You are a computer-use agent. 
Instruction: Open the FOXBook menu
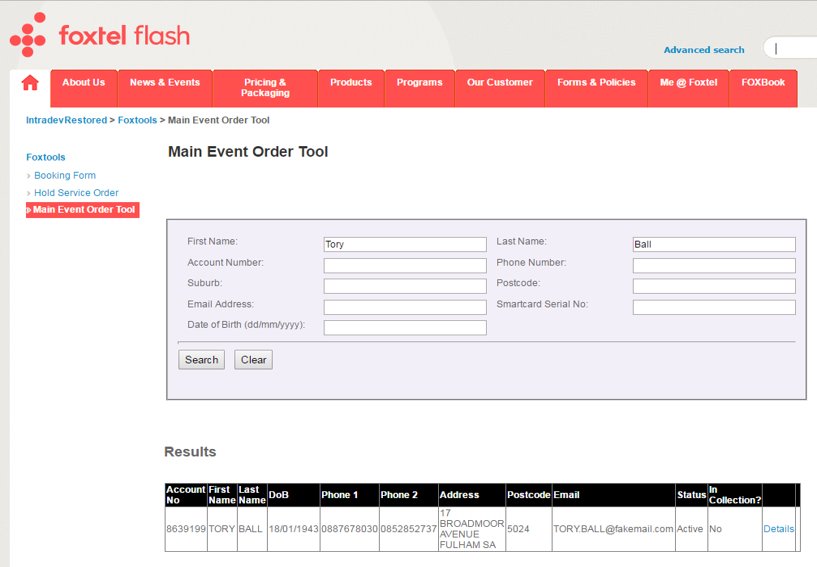763,88
